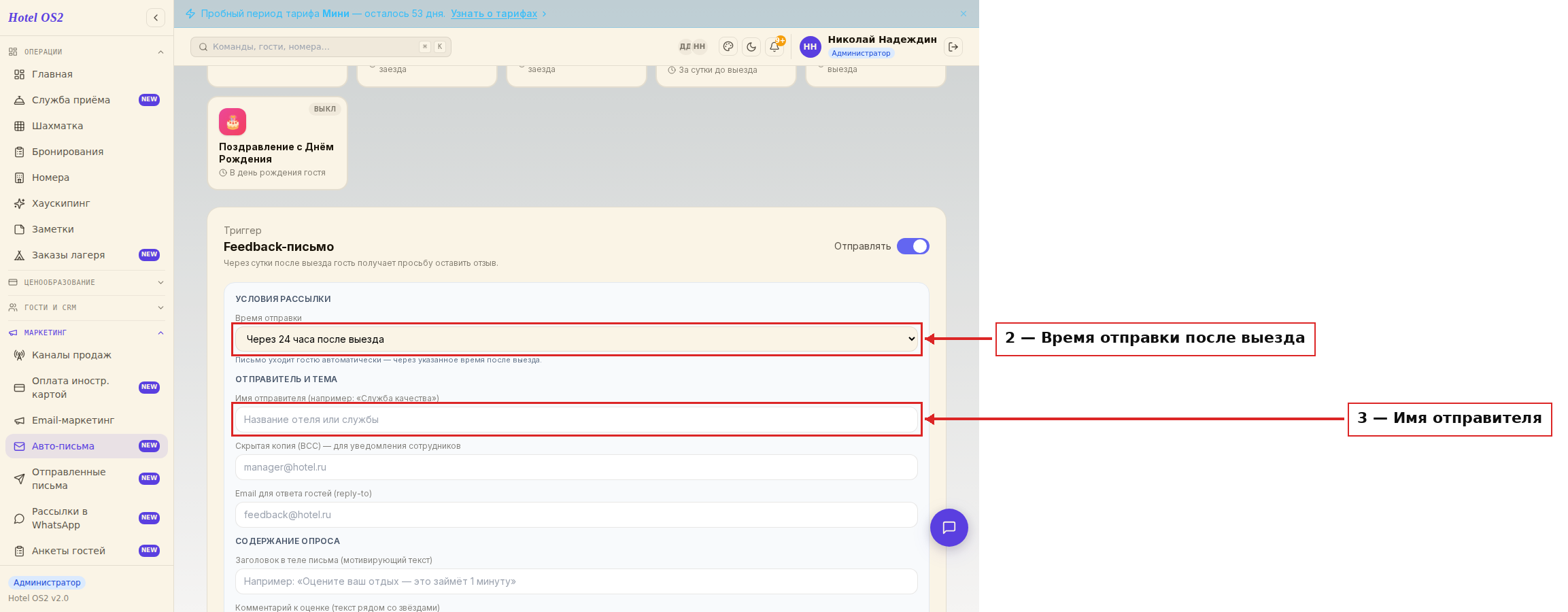Viewport: 1568px width, 612px height.
Task: Click the Скрытая копия BCC field
Action: [x=577, y=467]
